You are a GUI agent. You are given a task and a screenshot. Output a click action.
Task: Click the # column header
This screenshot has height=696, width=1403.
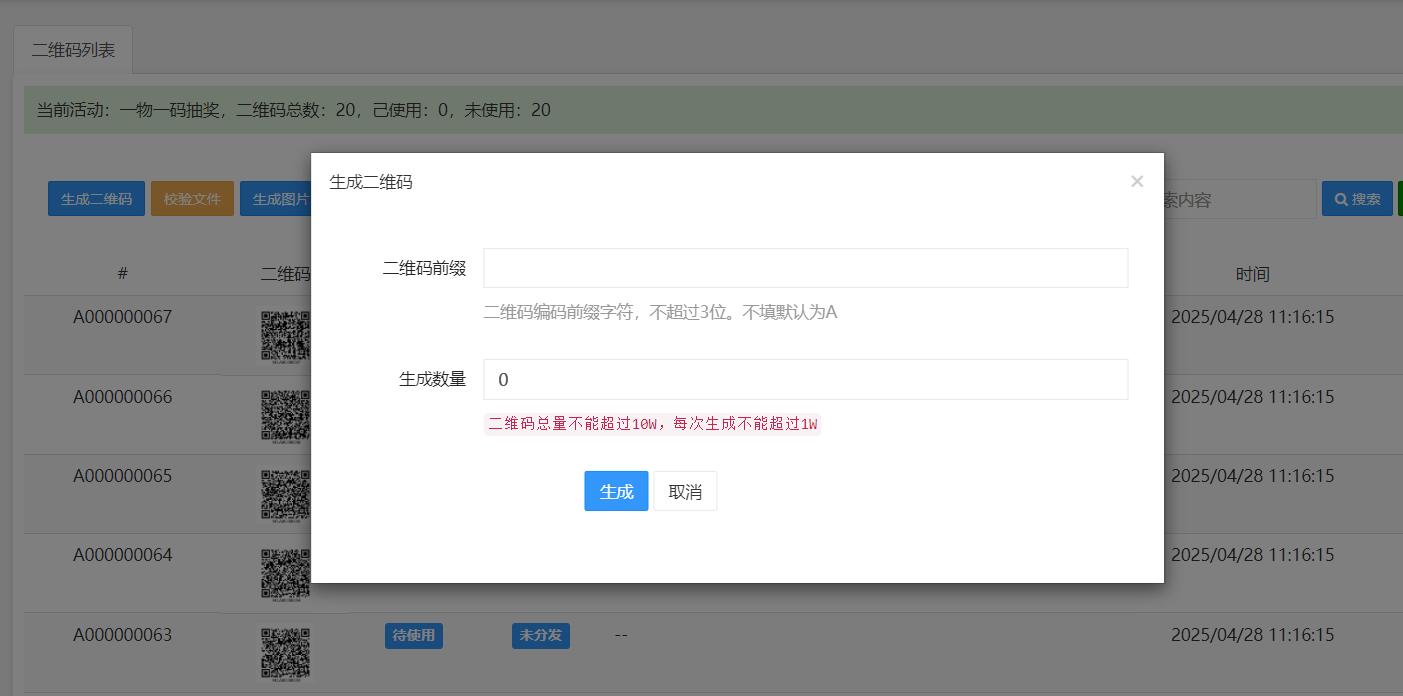[122, 274]
